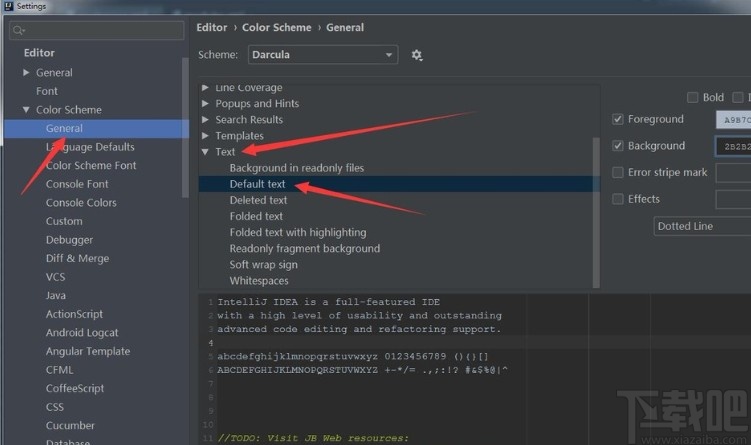The width and height of the screenshot is (751, 445).
Task: Expand the General node under Editor
Action: point(26,72)
